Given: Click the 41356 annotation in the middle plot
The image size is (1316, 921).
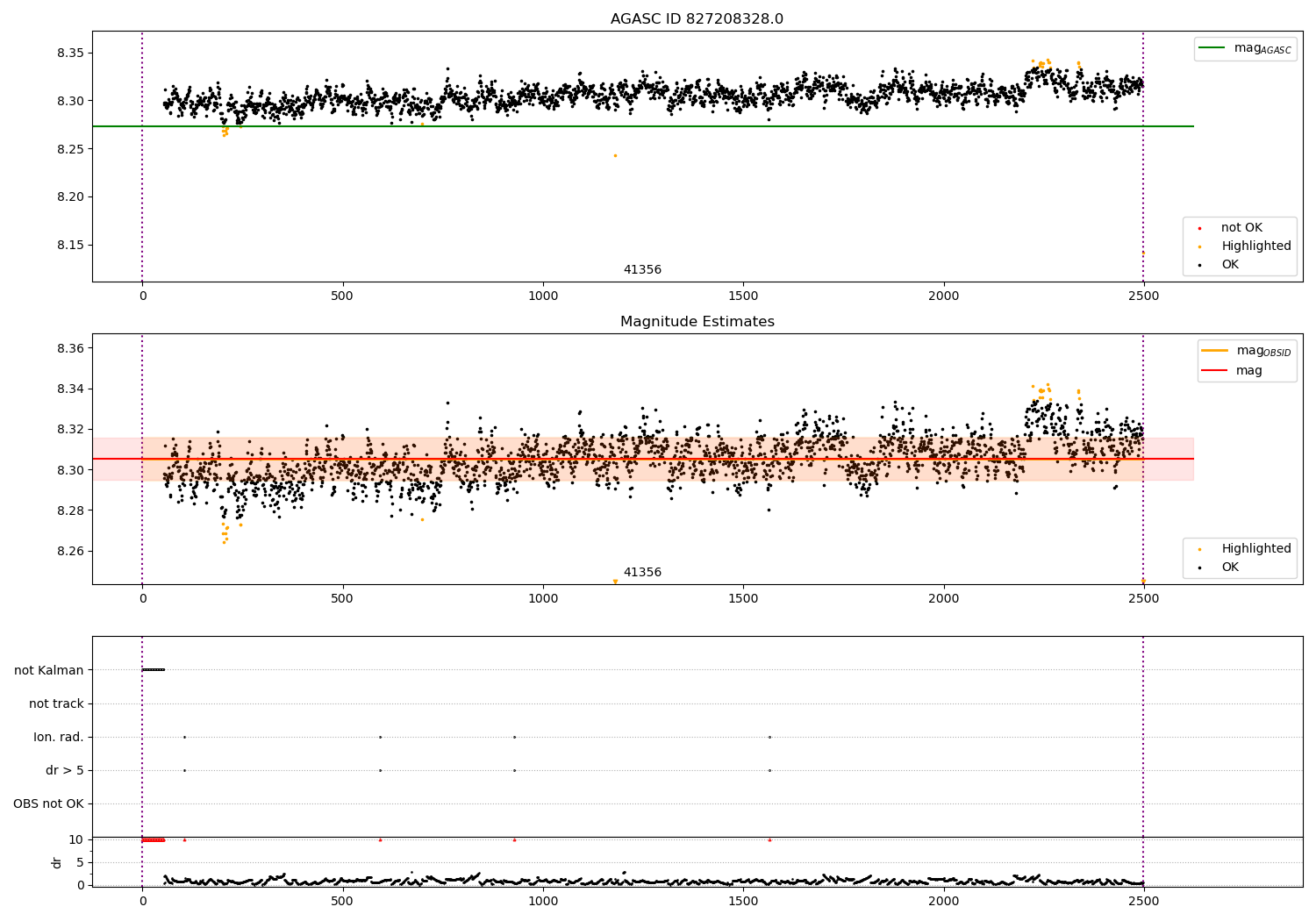Looking at the screenshot, I should click(642, 573).
